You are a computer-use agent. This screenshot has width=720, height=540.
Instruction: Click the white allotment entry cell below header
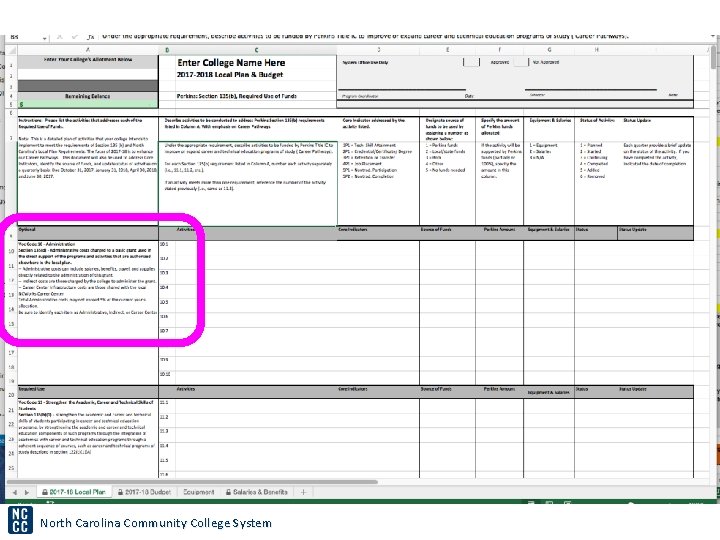pyautogui.click(x=88, y=74)
